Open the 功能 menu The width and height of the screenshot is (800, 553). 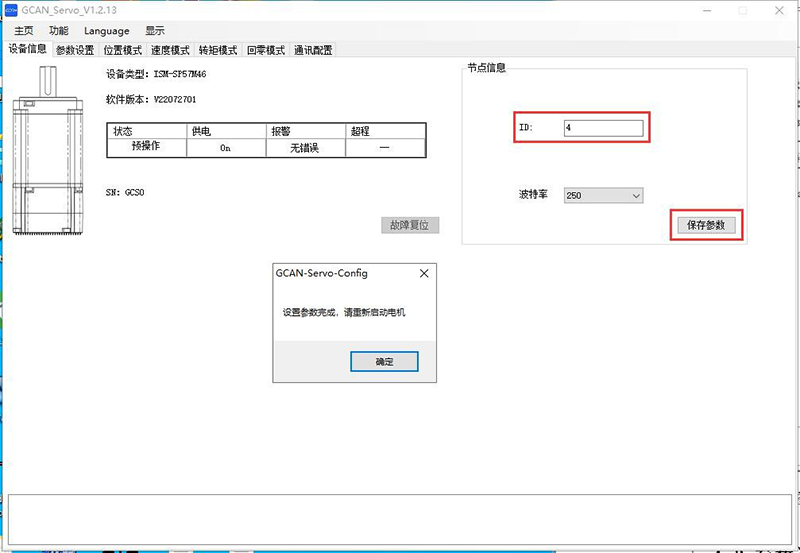(x=59, y=31)
